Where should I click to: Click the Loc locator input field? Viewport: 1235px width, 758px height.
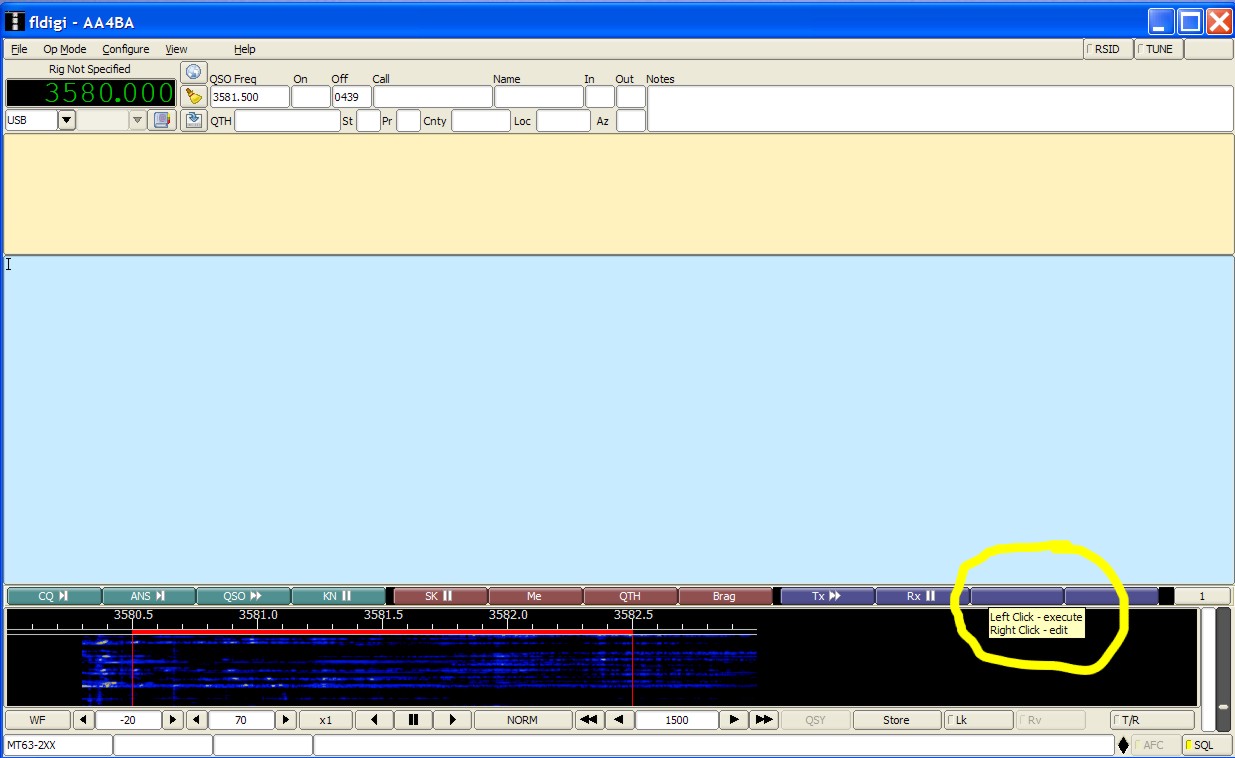(x=563, y=121)
